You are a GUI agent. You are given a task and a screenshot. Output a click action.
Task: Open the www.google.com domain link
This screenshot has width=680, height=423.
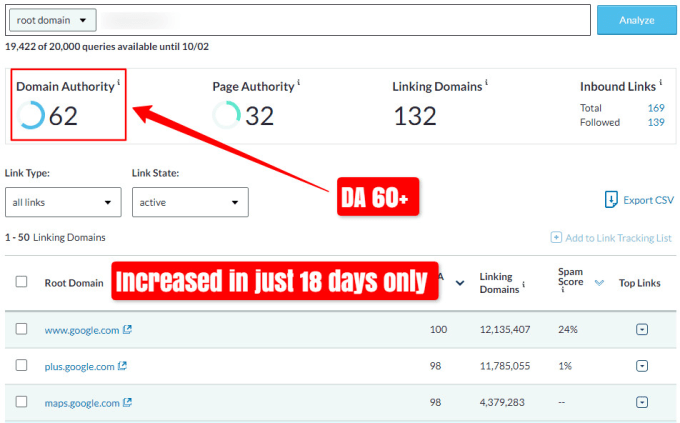pos(82,330)
